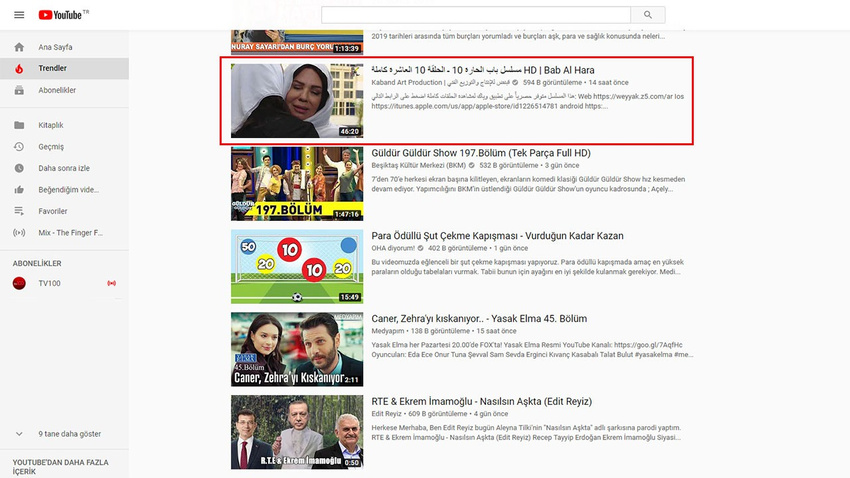
Task: Click Para Ödüllü Şut Çekme video description
Action: tap(527, 267)
